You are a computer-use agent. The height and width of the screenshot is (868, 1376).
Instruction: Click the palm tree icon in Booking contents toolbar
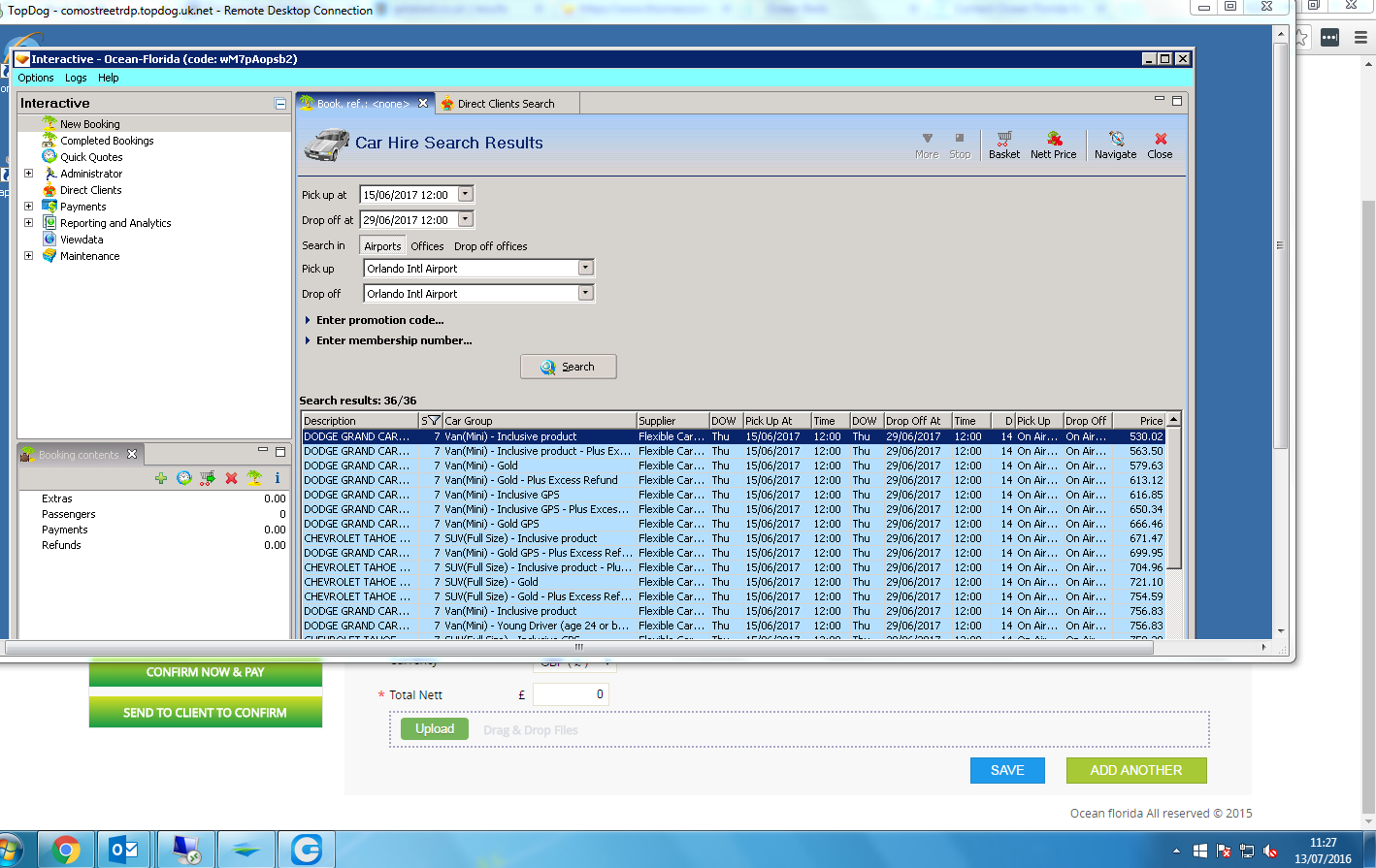[x=254, y=478]
